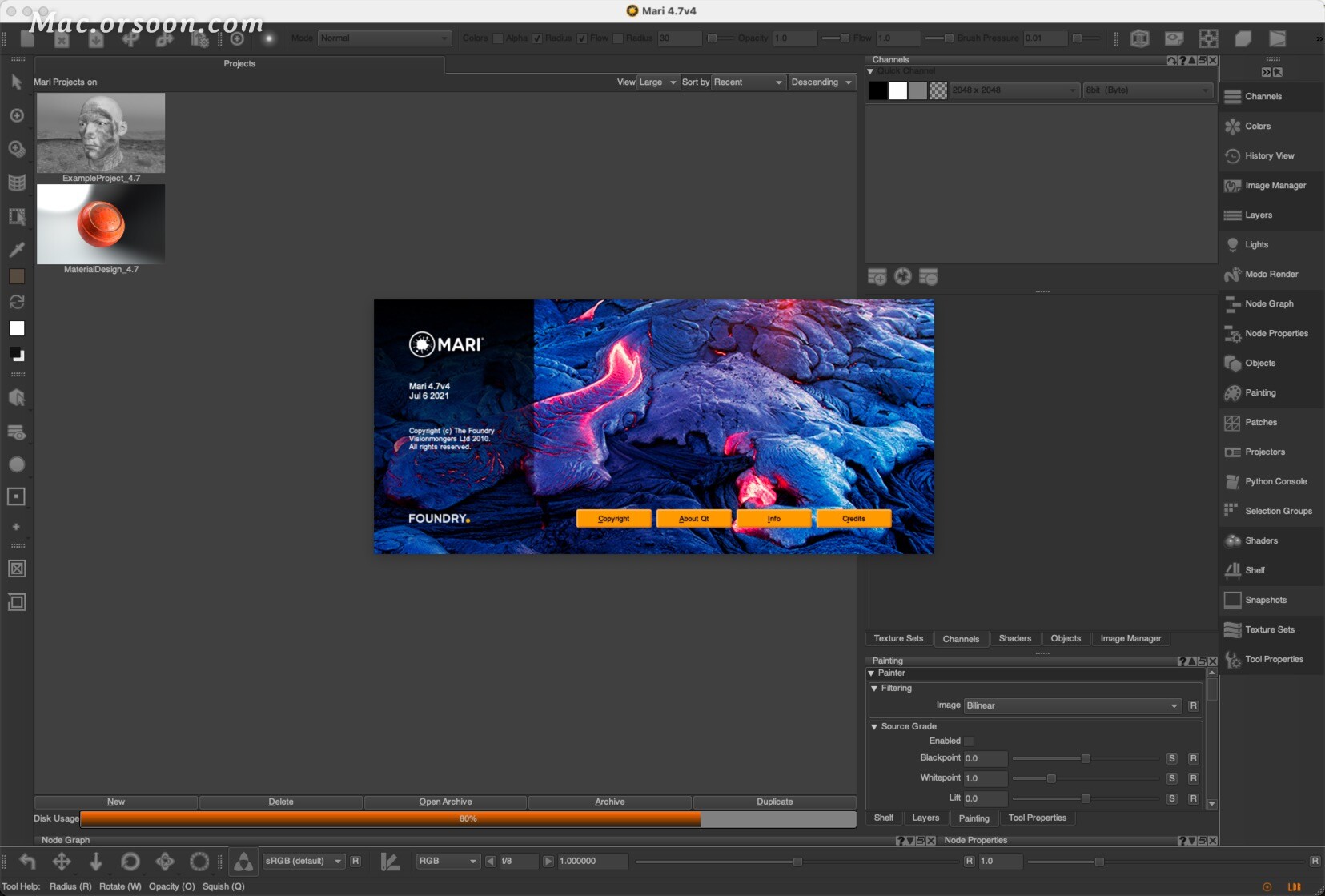Open the RGB component dropdown in bottom toolbar
The image size is (1325, 896).
click(448, 862)
